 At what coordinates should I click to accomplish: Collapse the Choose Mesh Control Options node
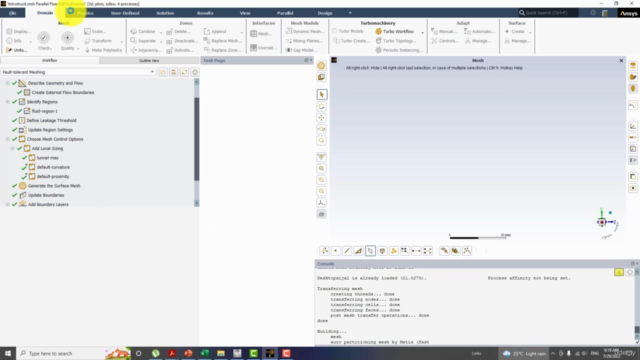coord(7,139)
